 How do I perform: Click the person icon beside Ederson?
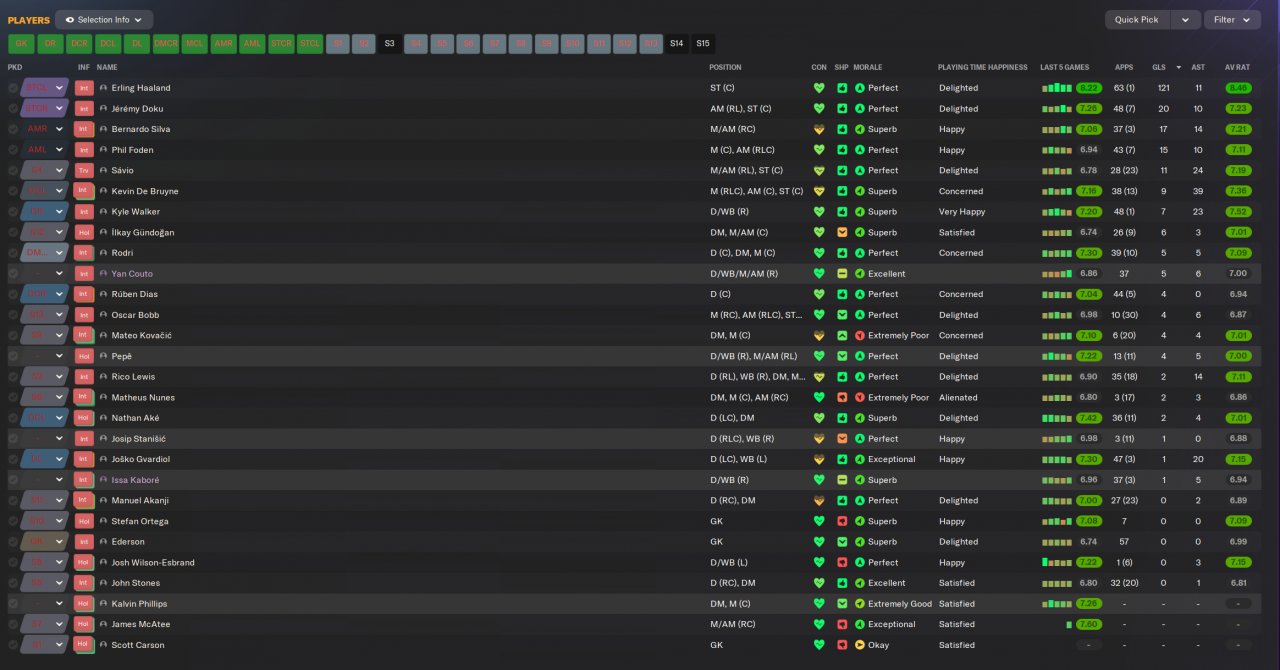(103, 542)
